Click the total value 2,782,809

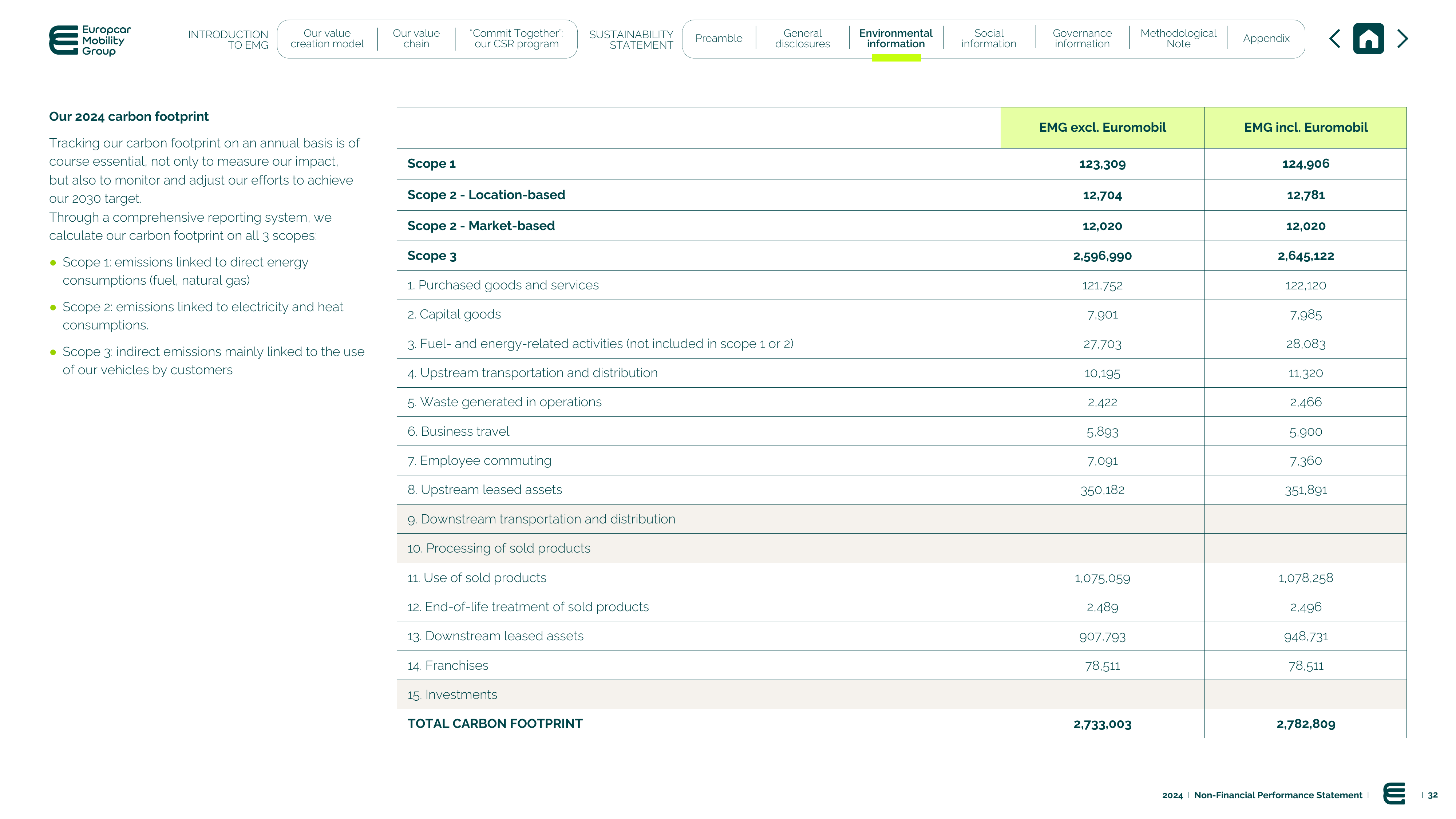click(1306, 724)
